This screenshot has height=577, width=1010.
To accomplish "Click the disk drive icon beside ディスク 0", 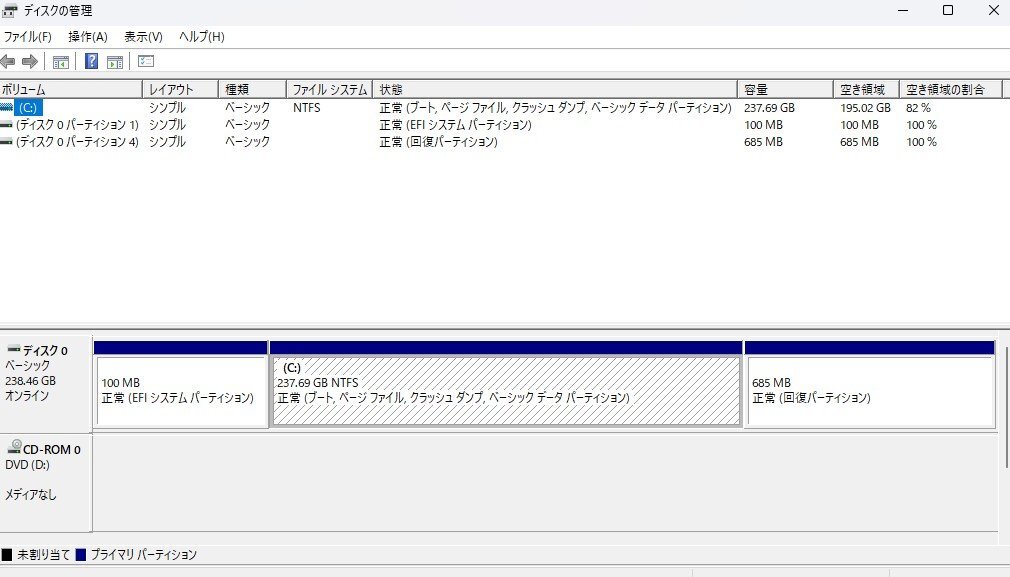I will click(x=11, y=350).
